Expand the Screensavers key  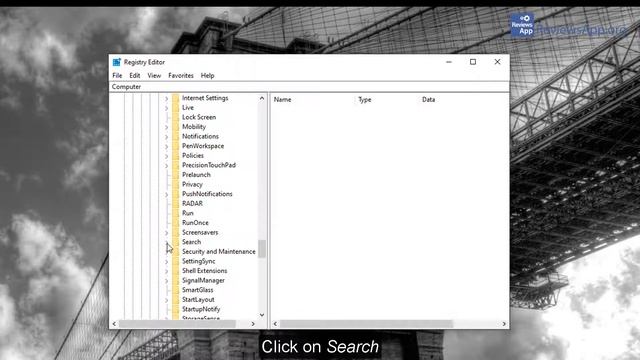coord(166,233)
